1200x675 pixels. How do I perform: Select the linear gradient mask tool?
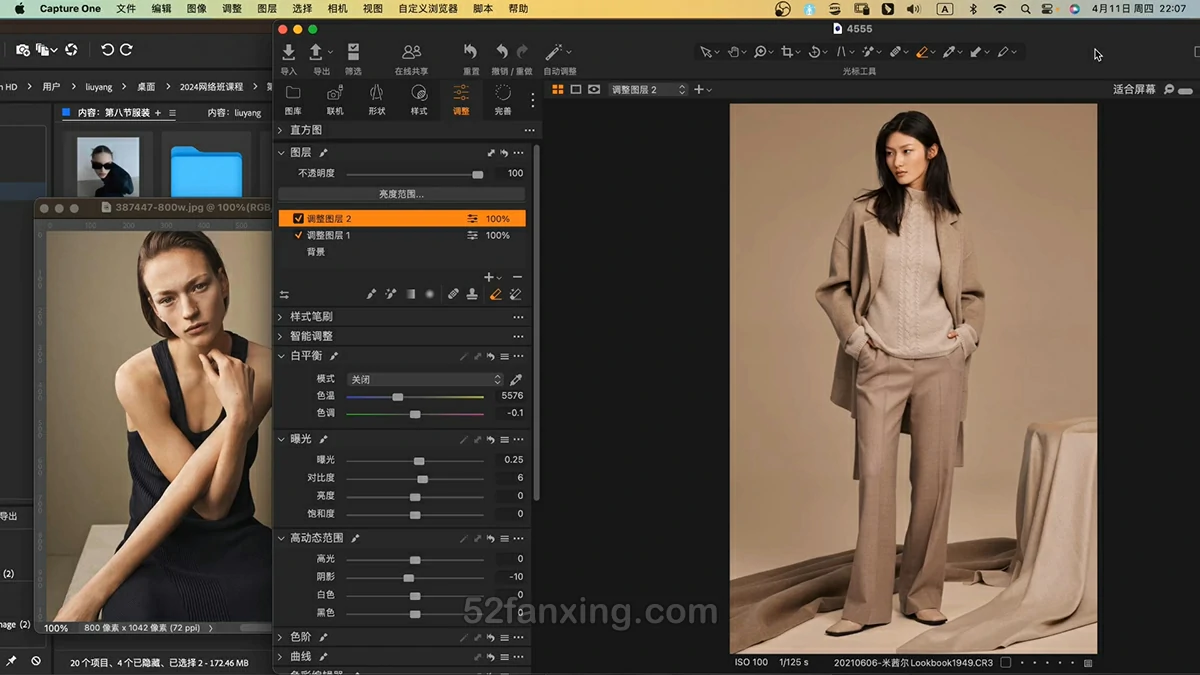410,294
